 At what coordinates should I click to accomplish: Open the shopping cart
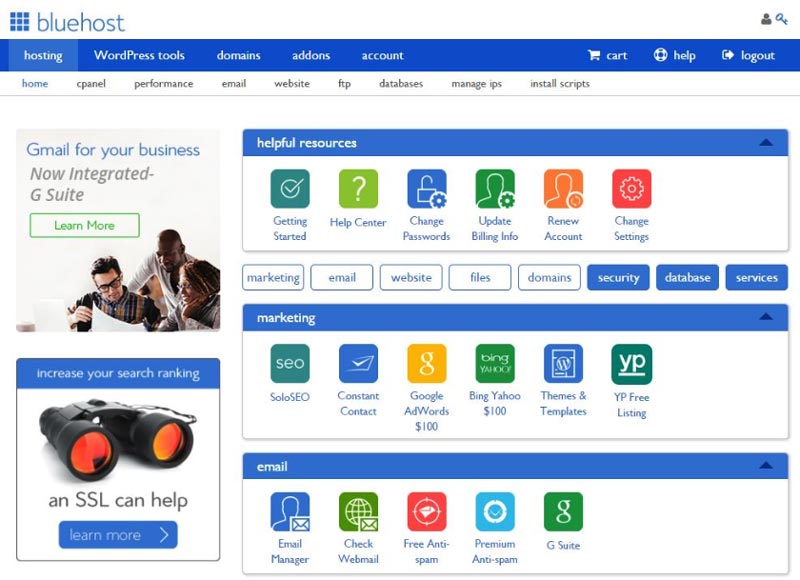tap(607, 55)
